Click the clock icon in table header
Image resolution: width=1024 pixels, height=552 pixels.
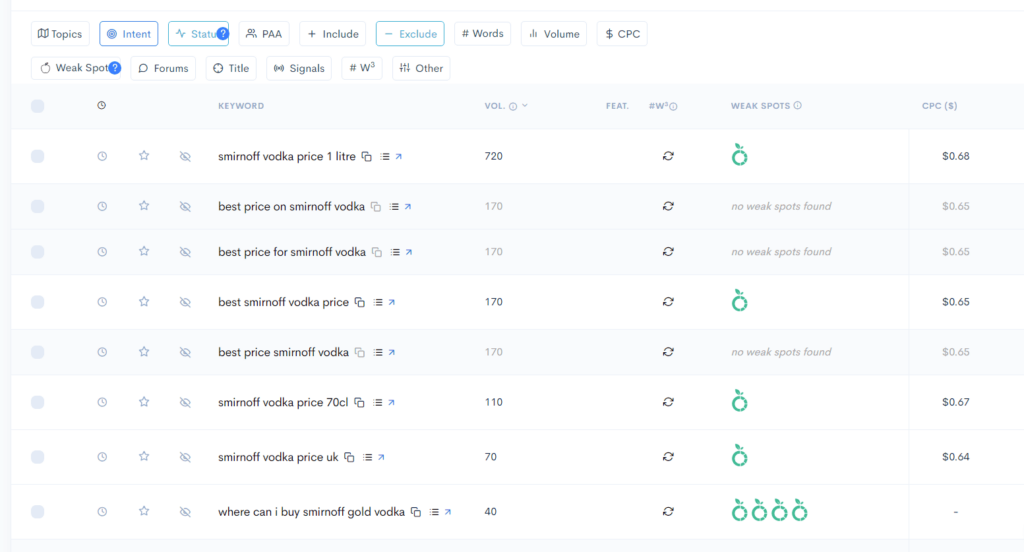tap(102, 105)
